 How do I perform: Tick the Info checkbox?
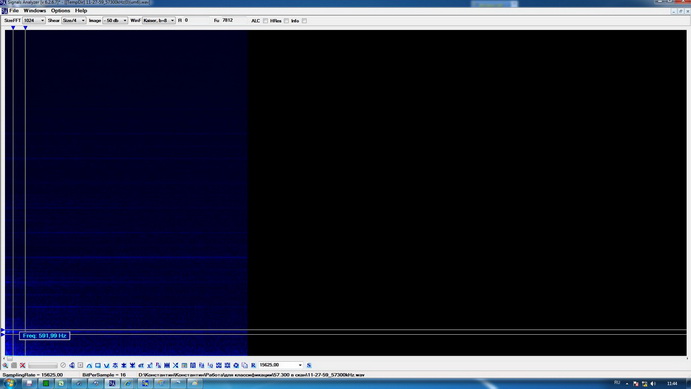305,21
